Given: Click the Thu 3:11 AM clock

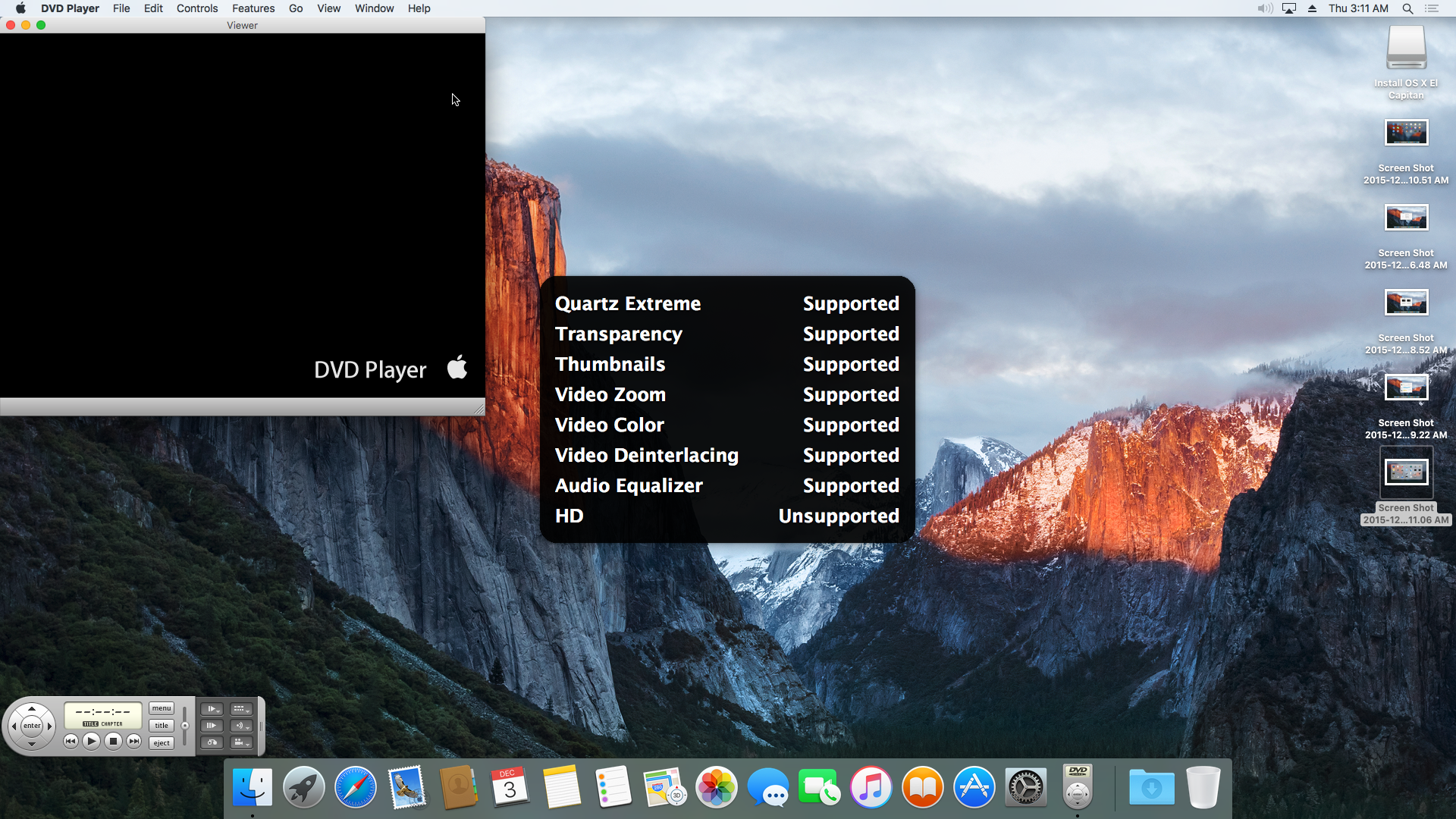Looking at the screenshot, I should click(1358, 8).
